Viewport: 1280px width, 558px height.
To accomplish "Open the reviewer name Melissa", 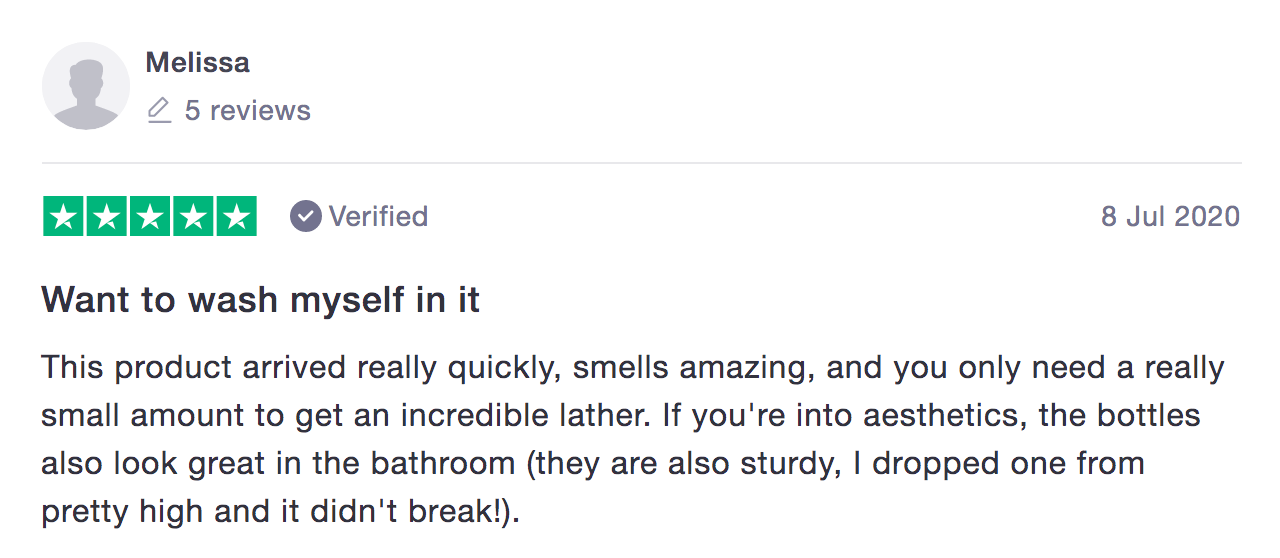I will pos(197,63).
